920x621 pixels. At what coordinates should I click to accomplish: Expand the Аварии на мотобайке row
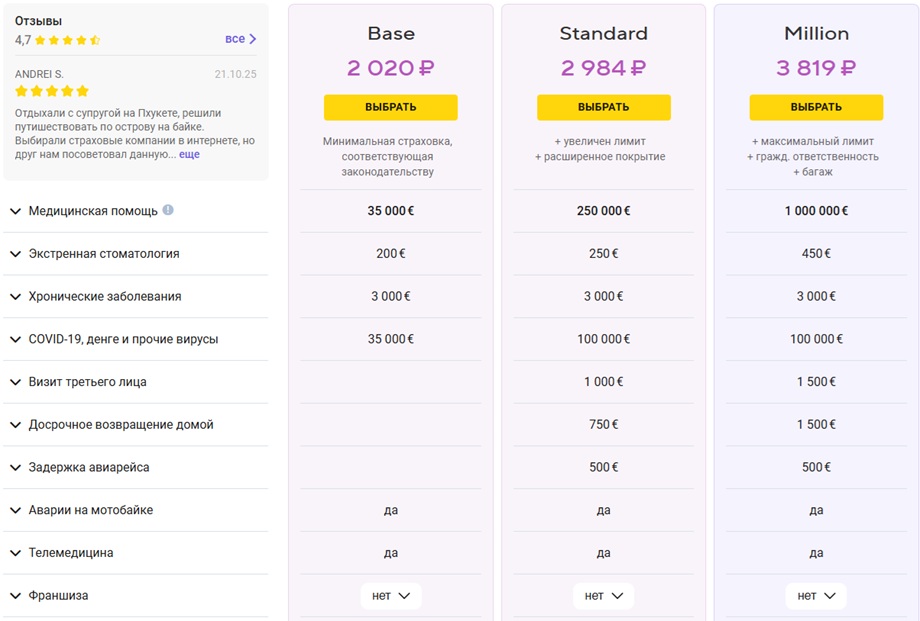[136, 510]
